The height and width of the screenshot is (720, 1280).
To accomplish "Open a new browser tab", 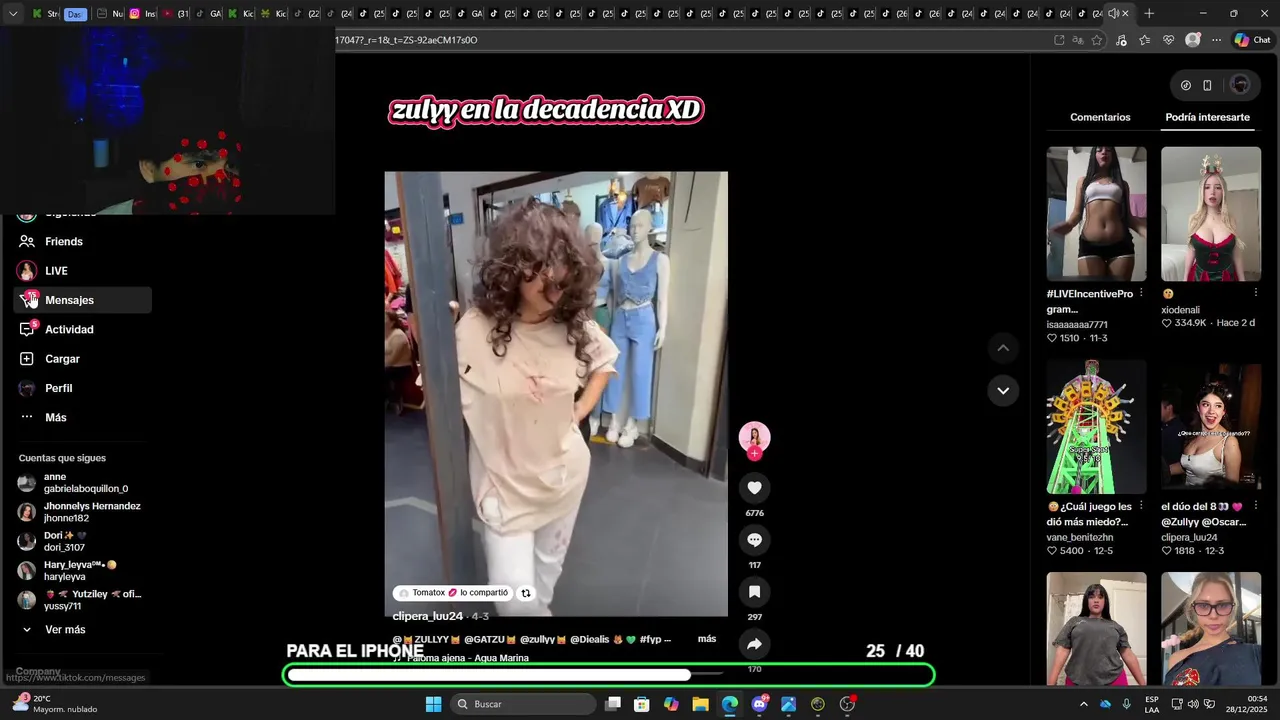I will click(1149, 14).
